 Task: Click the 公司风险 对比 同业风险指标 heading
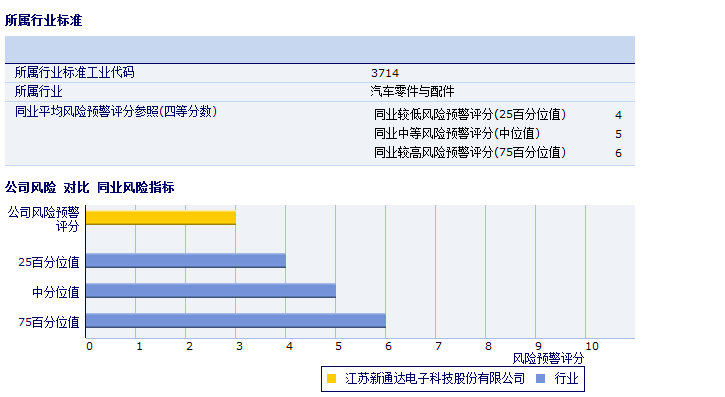tap(90, 188)
